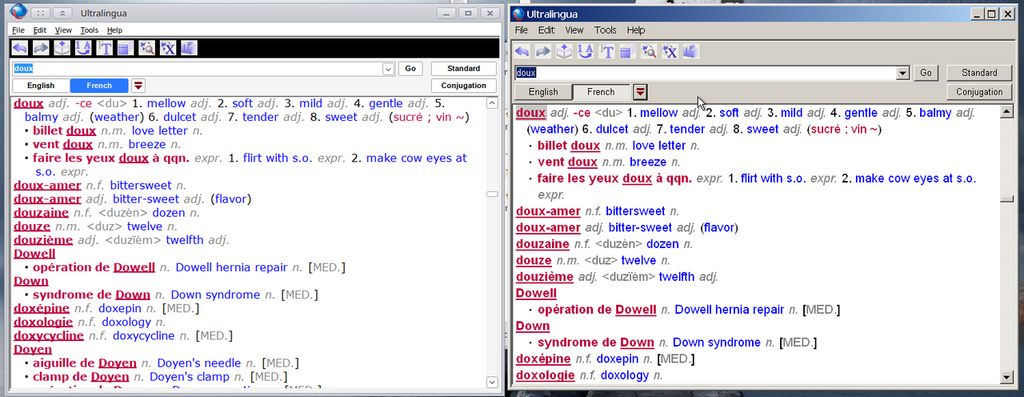
Task: Select the French toggle in the left window
Action: [x=99, y=86]
